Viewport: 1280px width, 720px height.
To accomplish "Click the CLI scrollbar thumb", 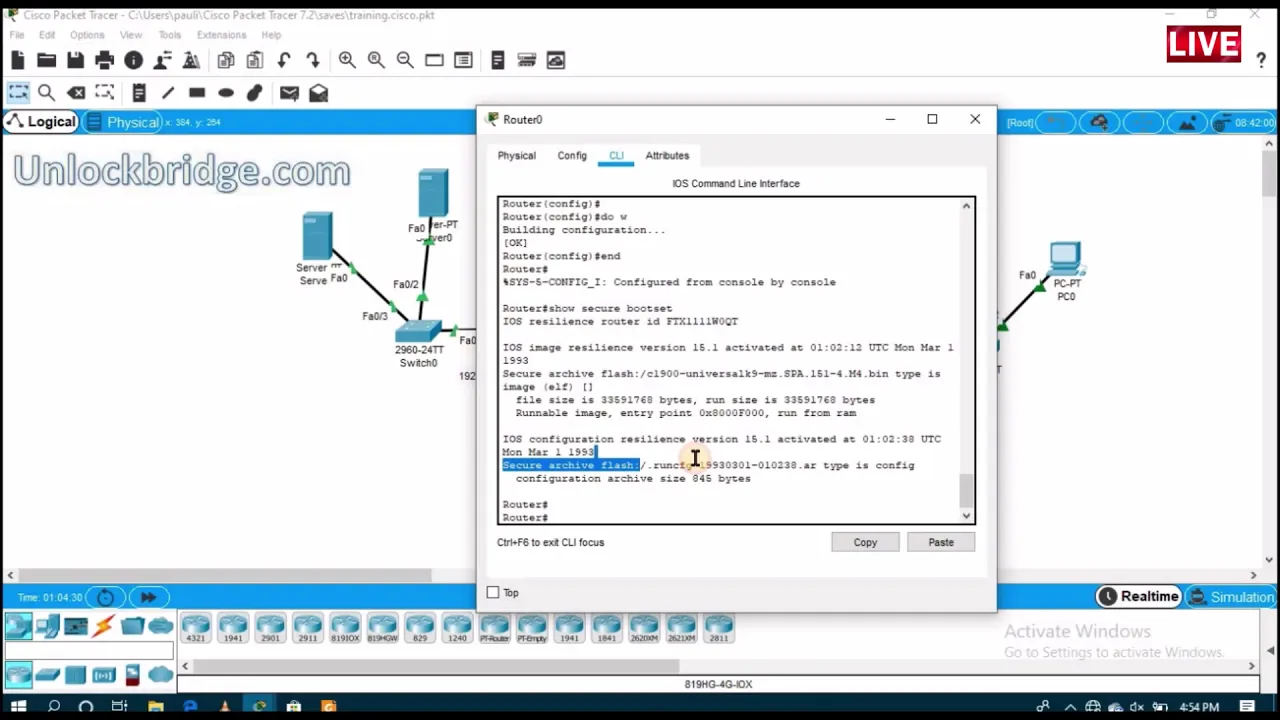I will coord(966,490).
